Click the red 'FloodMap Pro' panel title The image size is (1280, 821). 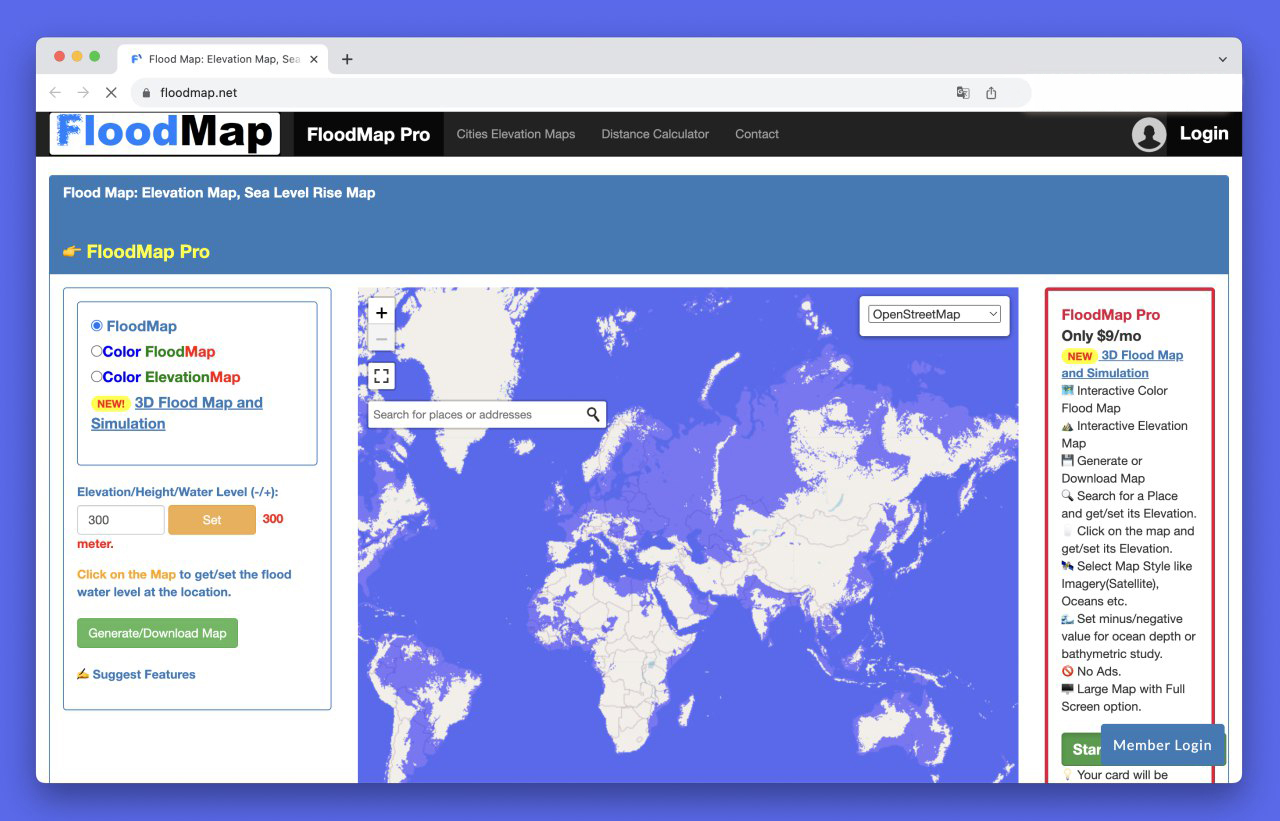coord(1111,315)
